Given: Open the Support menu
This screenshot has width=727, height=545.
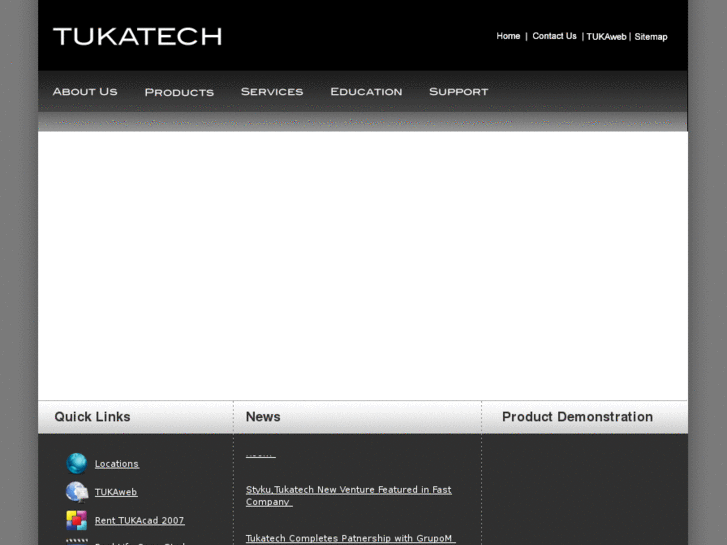Looking at the screenshot, I should [459, 92].
